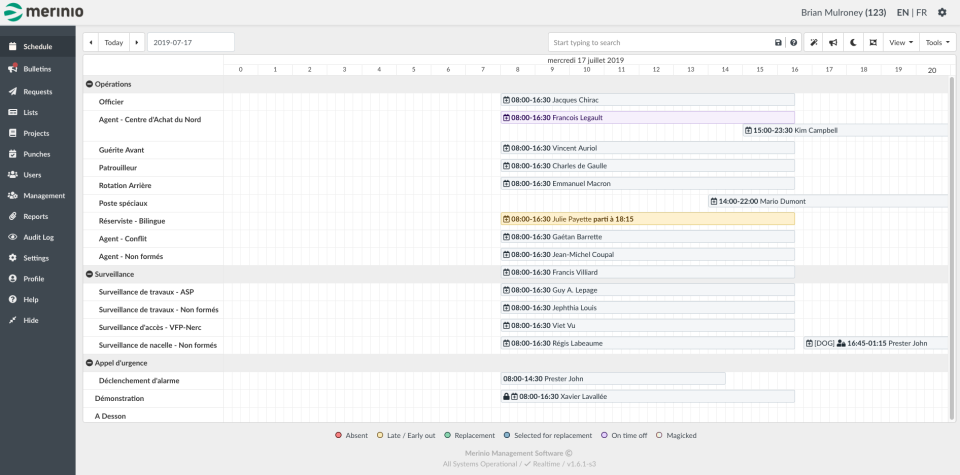
Task: Open the settings gear next to username
Action: (941, 13)
